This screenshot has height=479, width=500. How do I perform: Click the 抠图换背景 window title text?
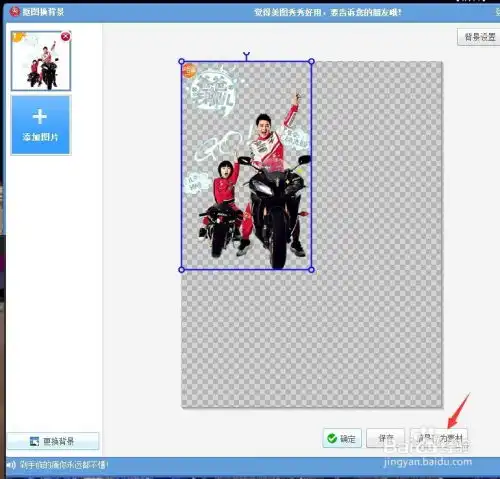(43, 12)
